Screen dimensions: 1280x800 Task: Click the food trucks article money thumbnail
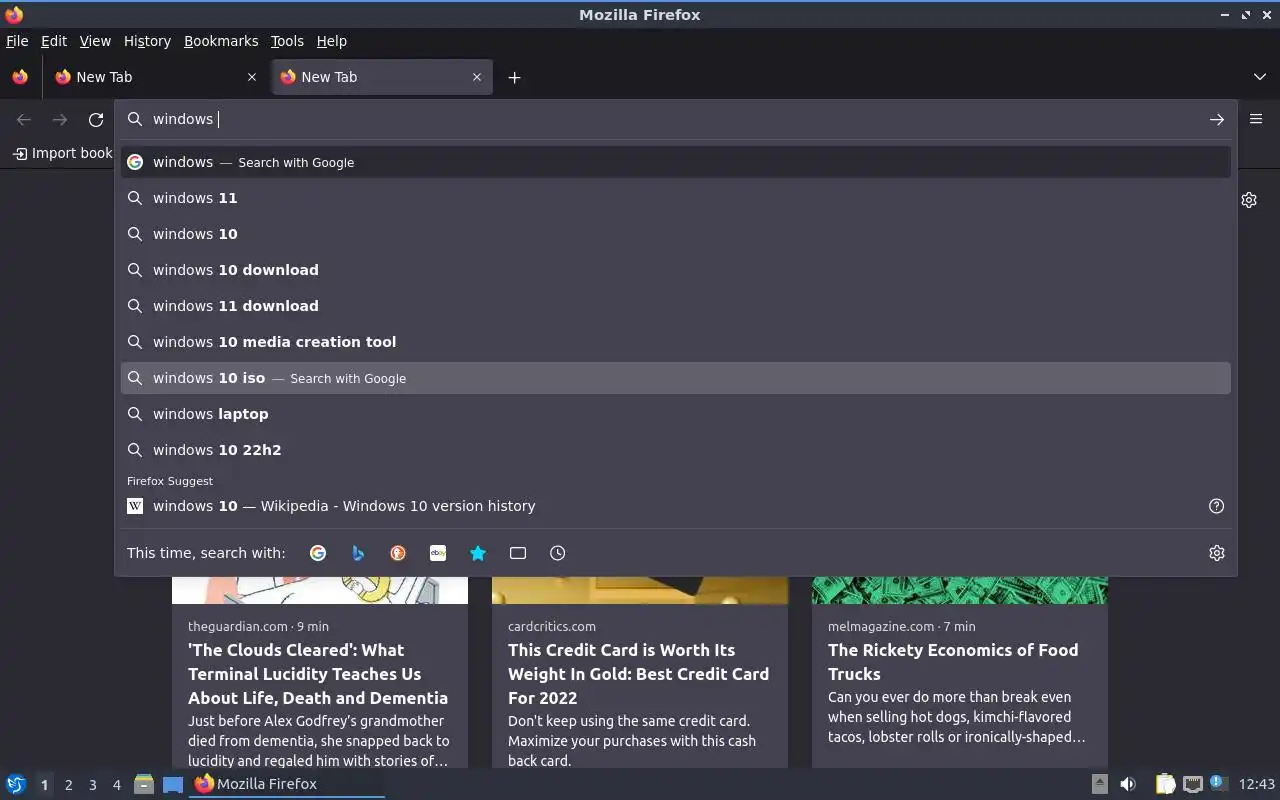[x=960, y=590]
